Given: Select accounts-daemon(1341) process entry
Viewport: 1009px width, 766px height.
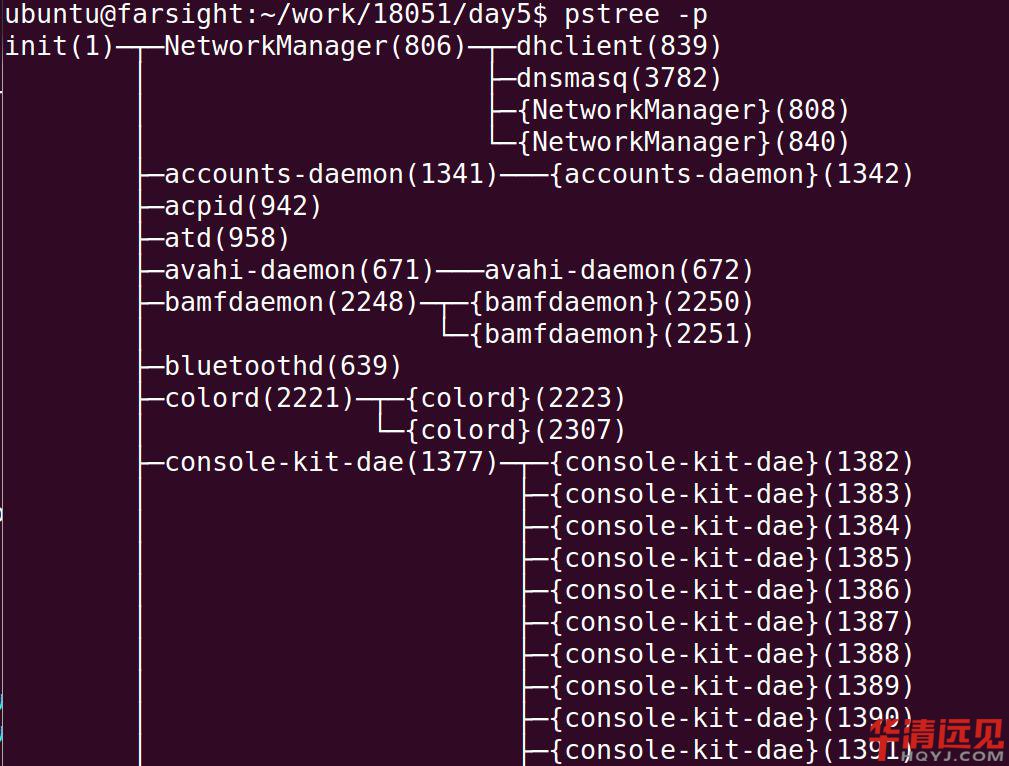Looking at the screenshot, I should [331, 174].
